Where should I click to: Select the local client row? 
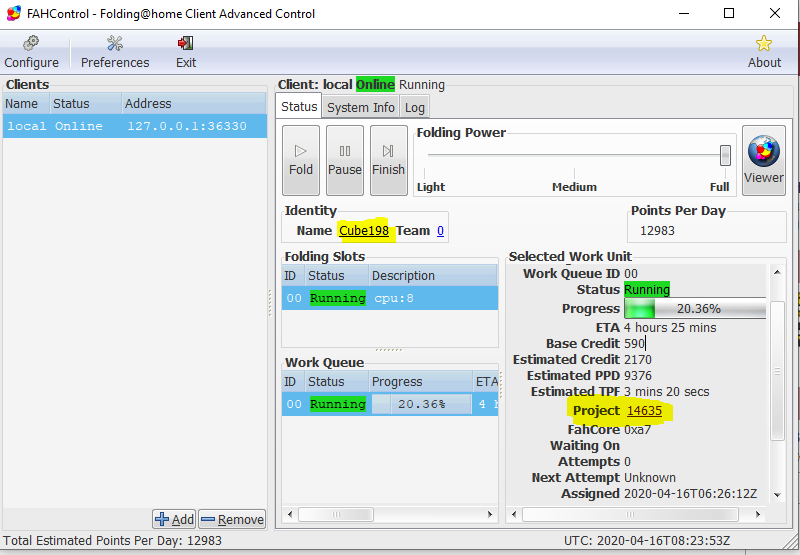(x=135, y=126)
